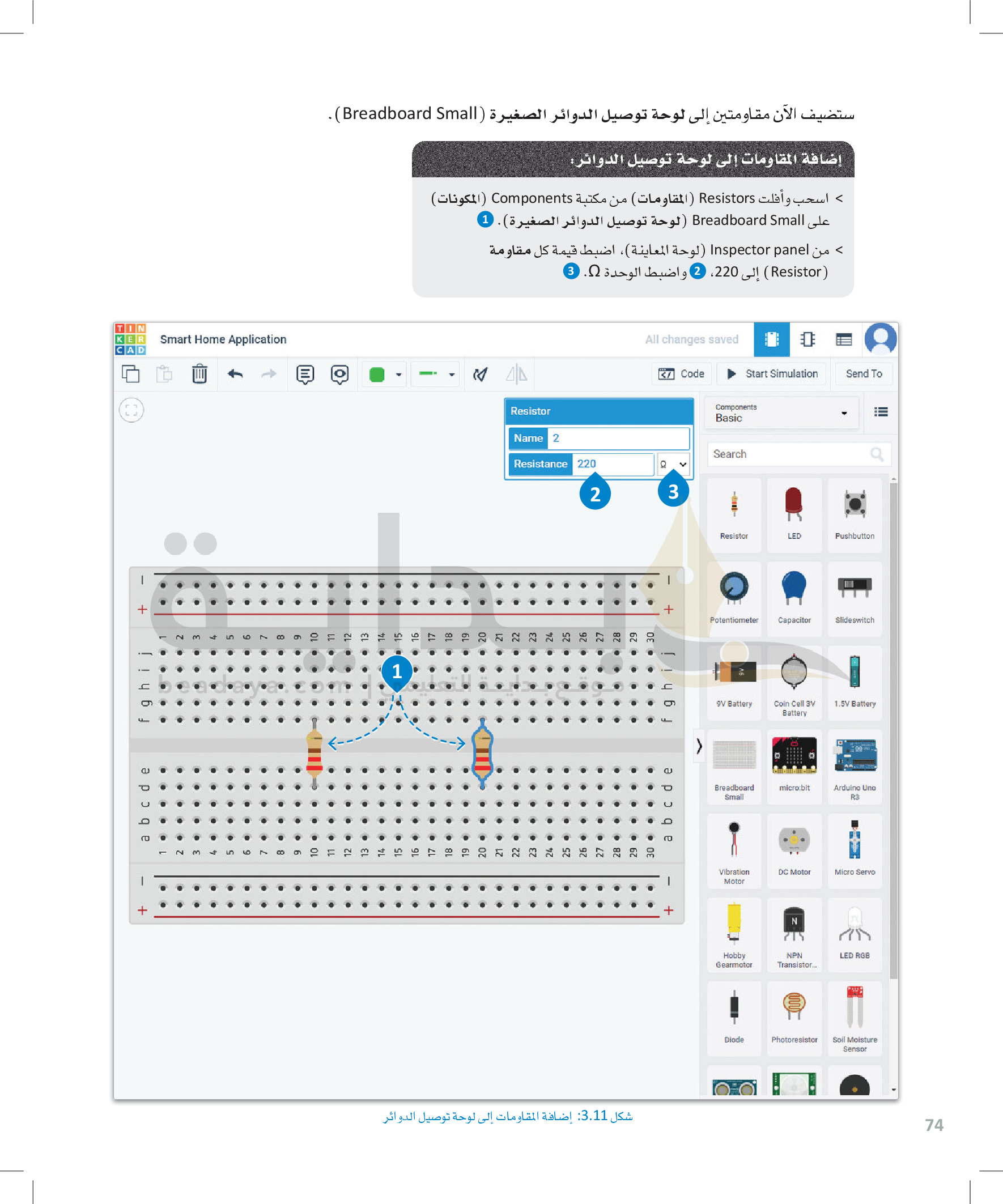Open the Code editor button
1003x1204 pixels.
pos(681,374)
